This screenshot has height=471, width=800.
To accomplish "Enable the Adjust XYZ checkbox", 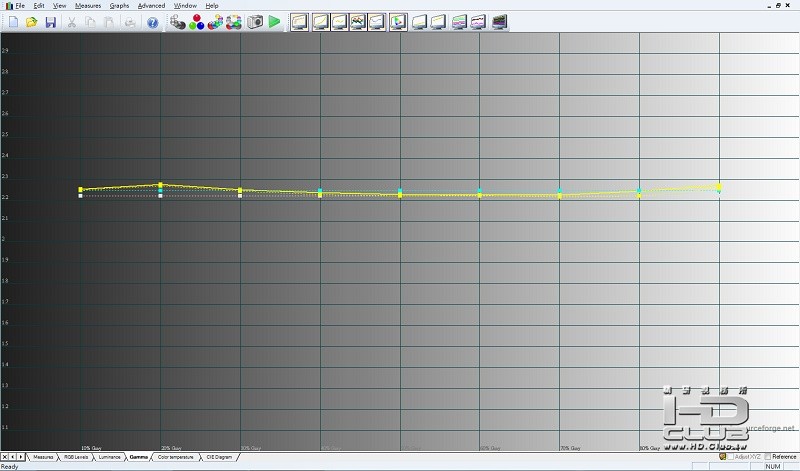I will coord(730,457).
